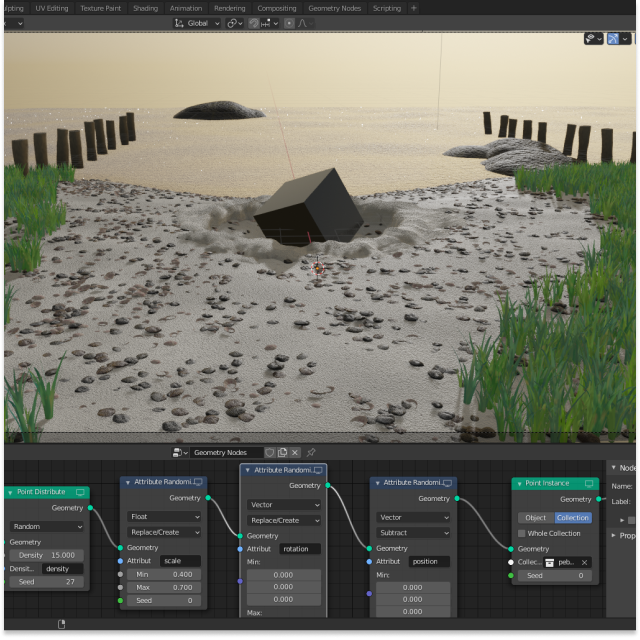Unlink the Geometry Nodes datablock
The image size is (640, 640).
click(295, 453)
